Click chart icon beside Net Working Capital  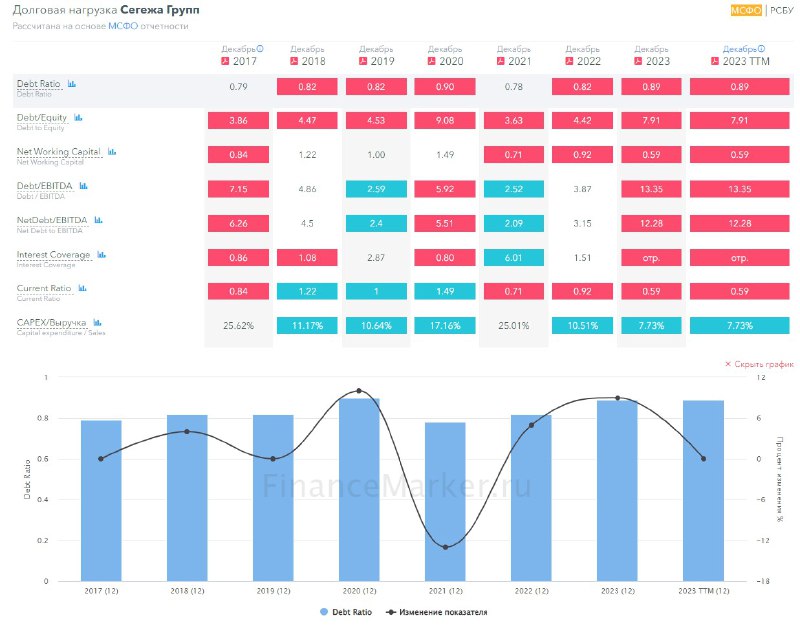[112, 152]
